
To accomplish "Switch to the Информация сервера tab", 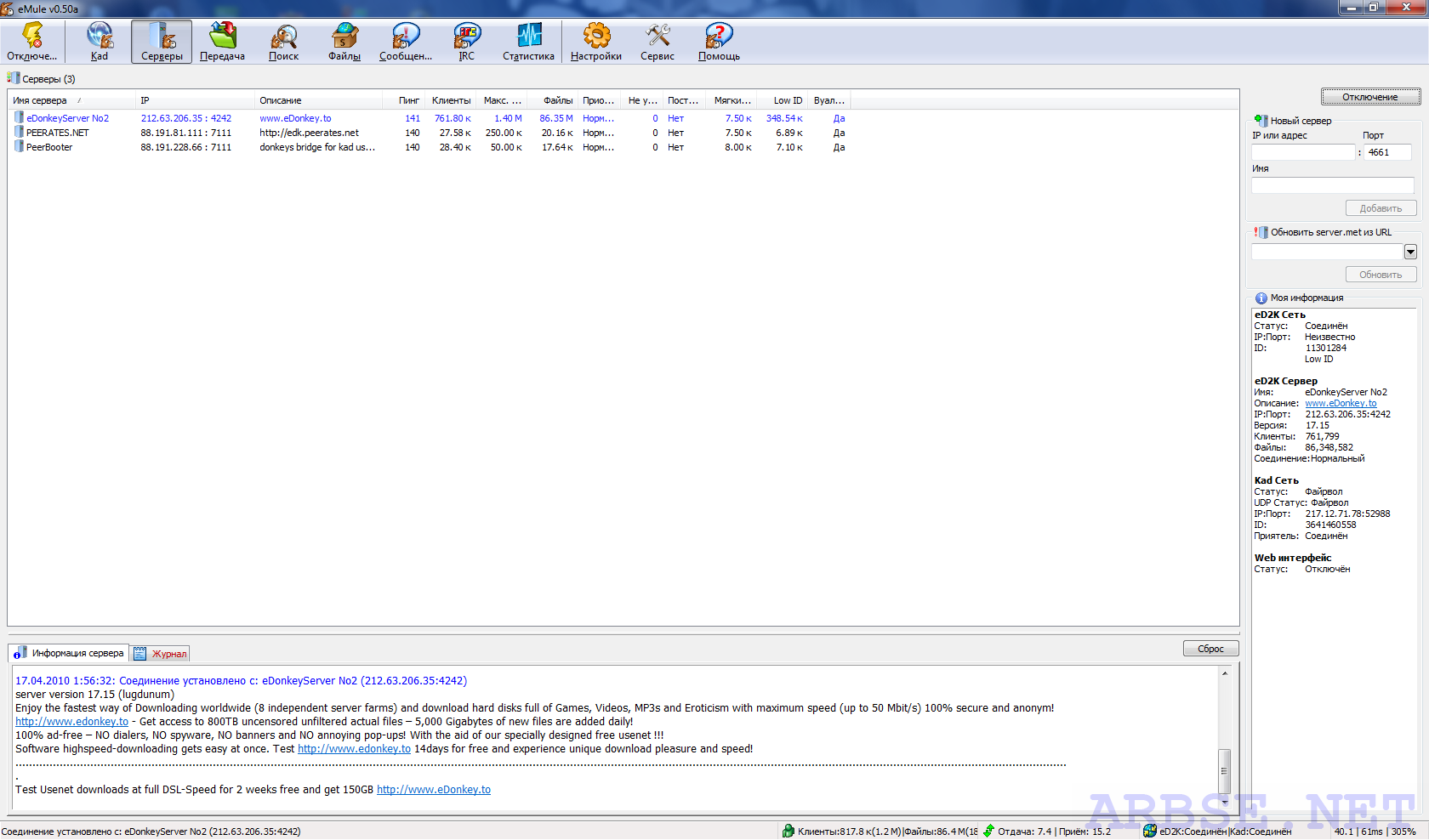I will [69, 653].
